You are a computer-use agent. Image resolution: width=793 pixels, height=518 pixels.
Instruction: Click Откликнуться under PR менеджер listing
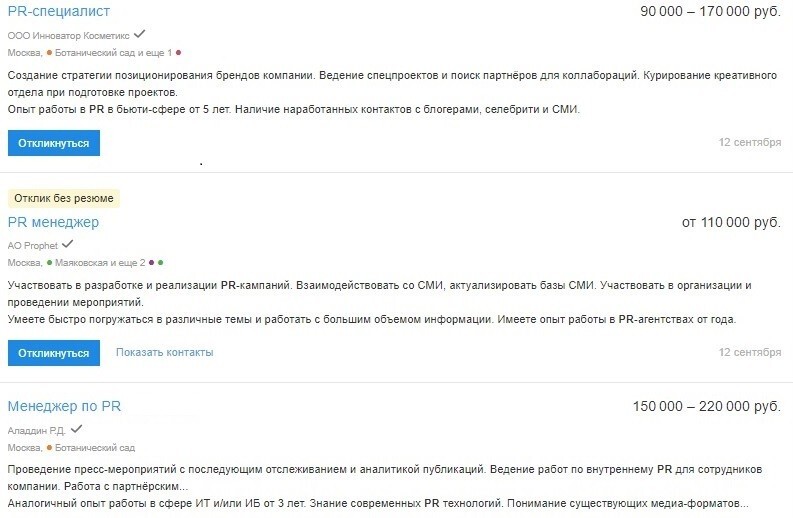pos(54,353)
